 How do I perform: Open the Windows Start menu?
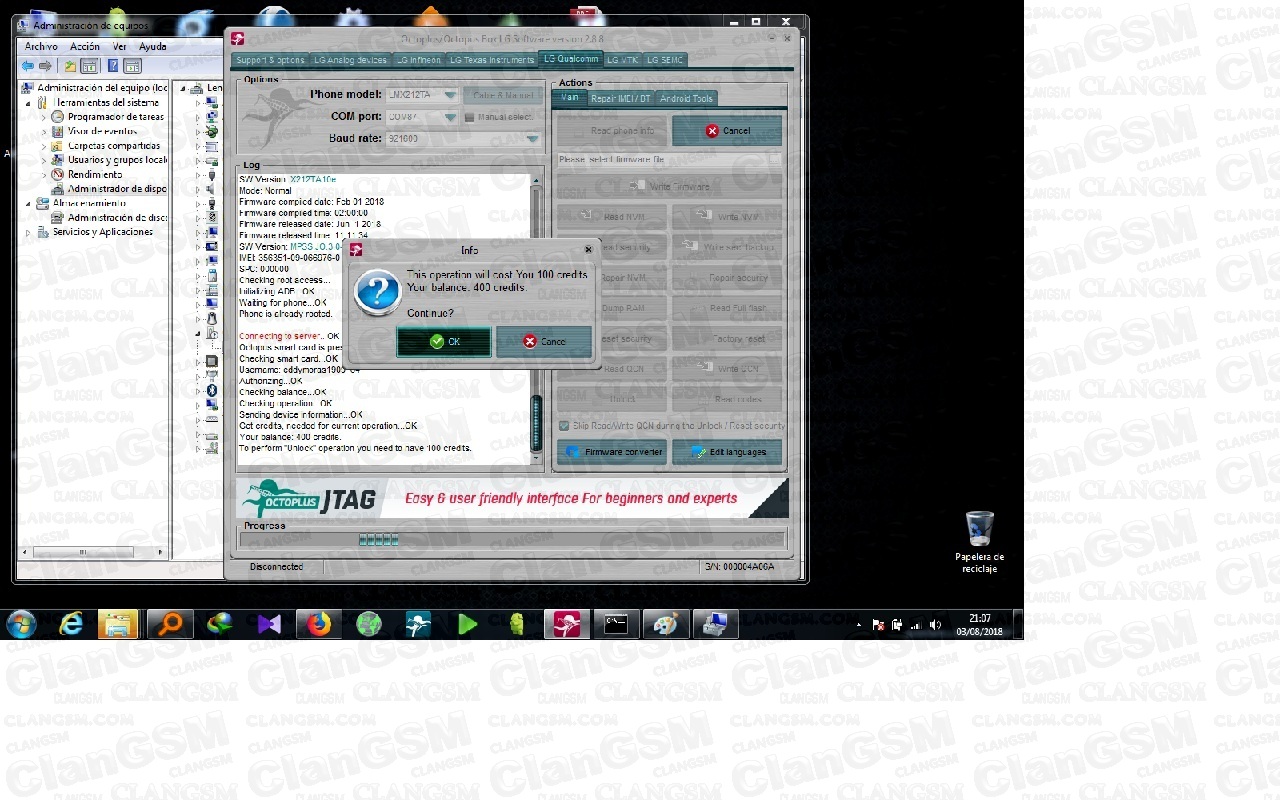(21, 624)
